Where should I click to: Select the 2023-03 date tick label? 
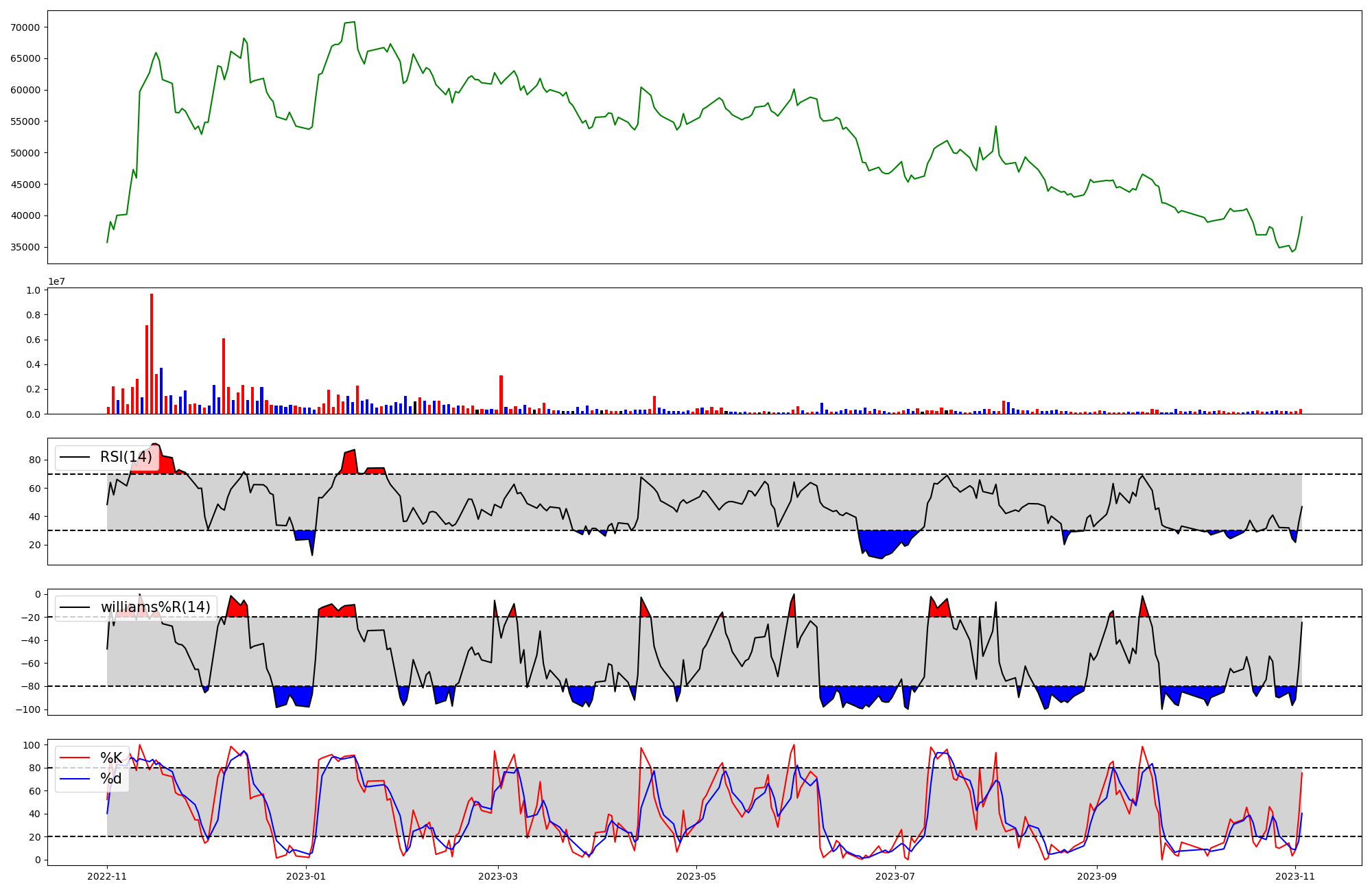pos(498,876)
